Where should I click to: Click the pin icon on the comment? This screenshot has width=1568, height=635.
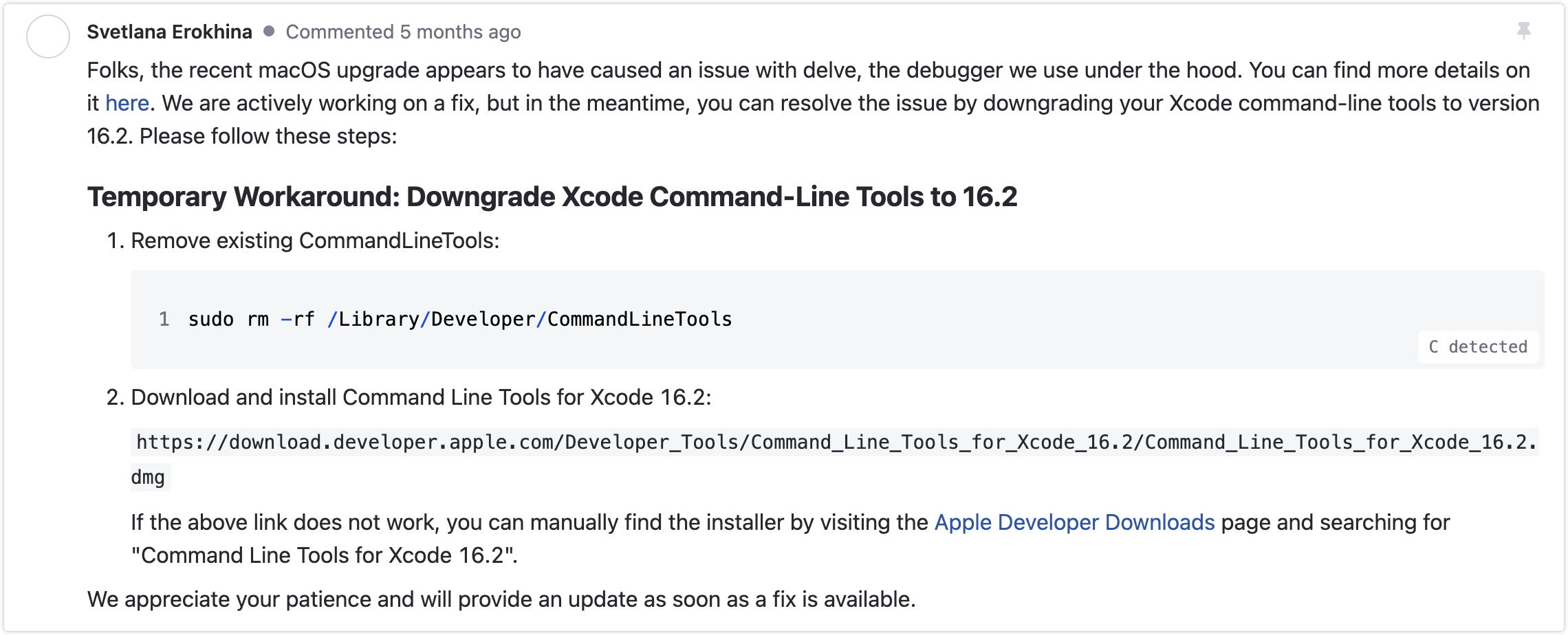pos(1524,30)
